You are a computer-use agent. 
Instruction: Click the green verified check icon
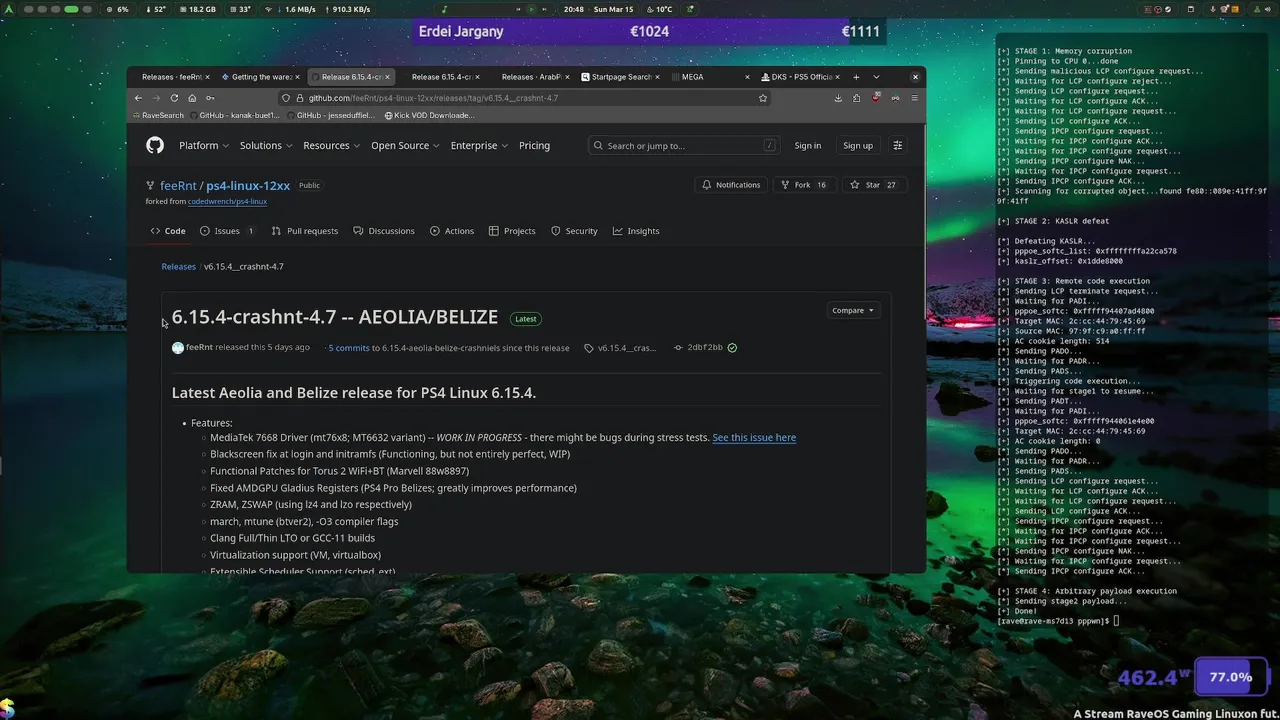point(732,348)
